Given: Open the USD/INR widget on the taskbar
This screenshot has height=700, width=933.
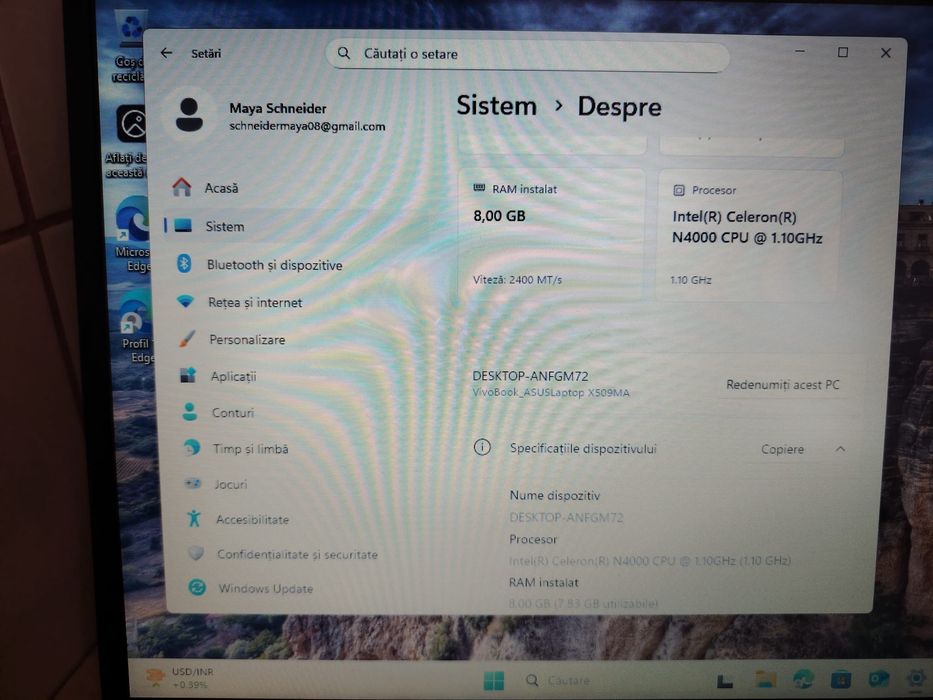Looking at the screenshot, I should 181,678.
